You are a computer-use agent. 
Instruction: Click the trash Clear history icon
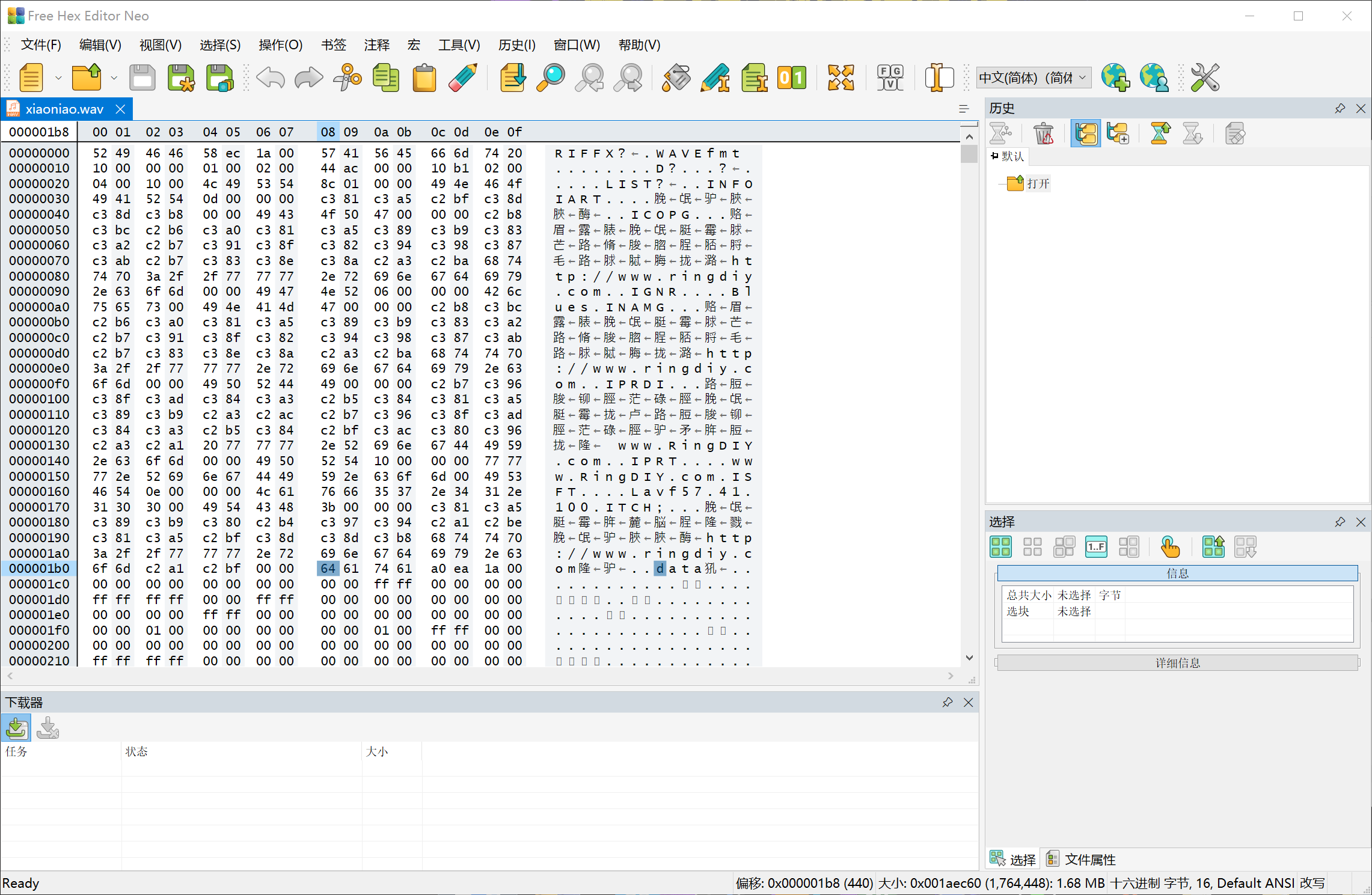coord(1043,133)
